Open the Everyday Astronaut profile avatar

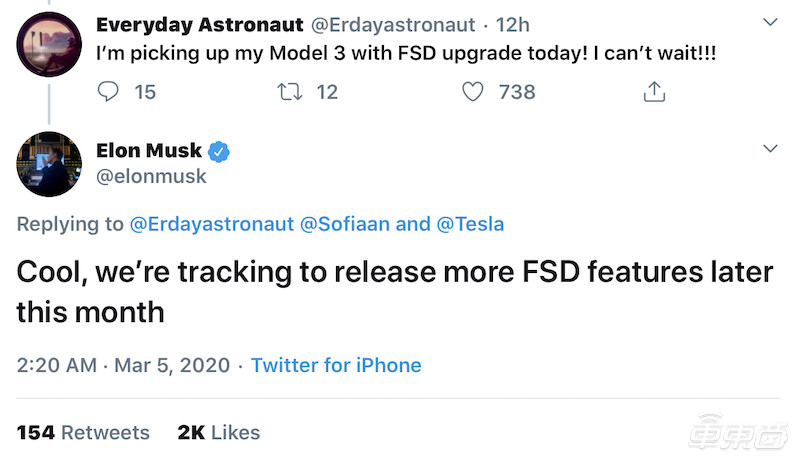pyautogui.click(x=50, y=44)
